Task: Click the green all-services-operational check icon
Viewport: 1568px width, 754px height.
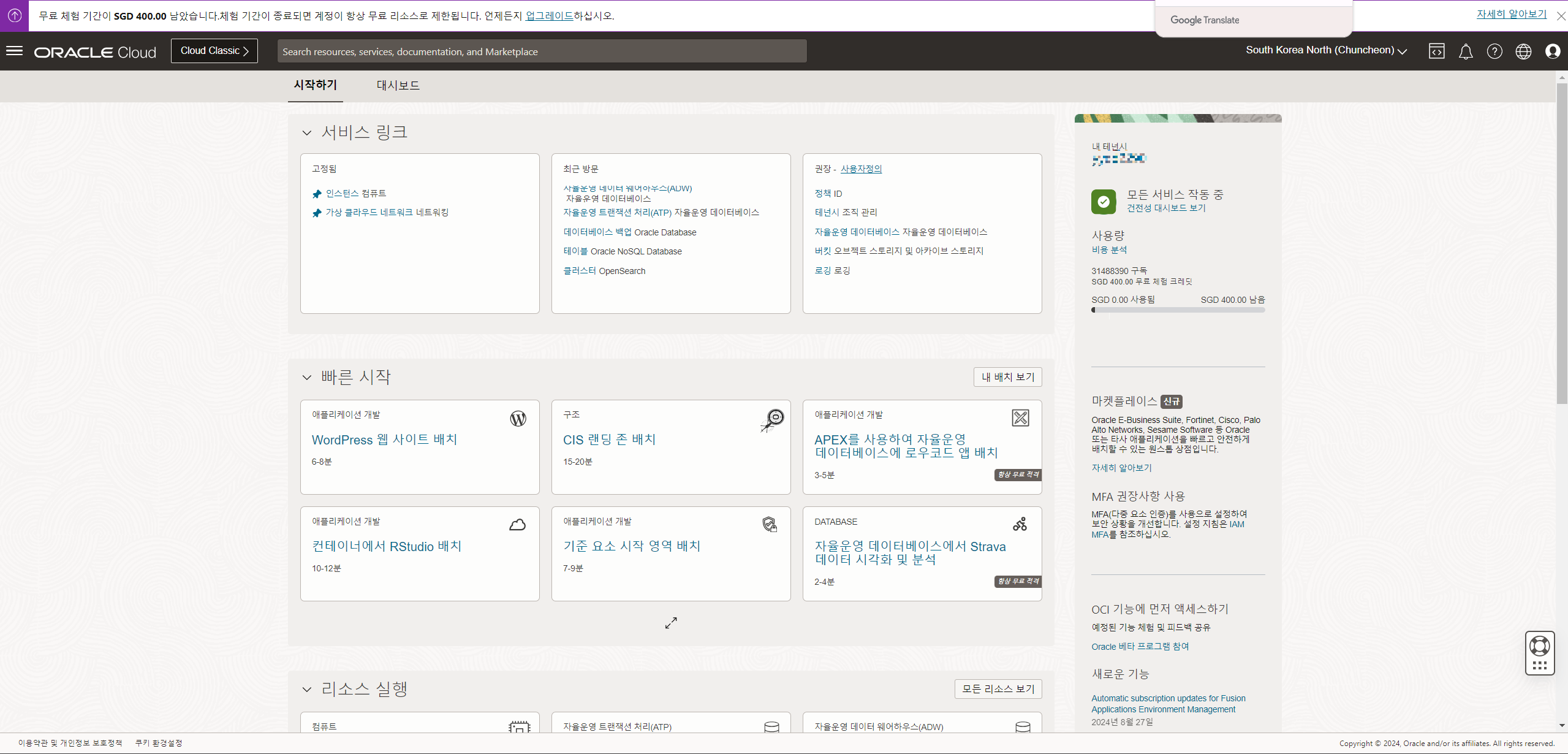Action: point(1104,201)
